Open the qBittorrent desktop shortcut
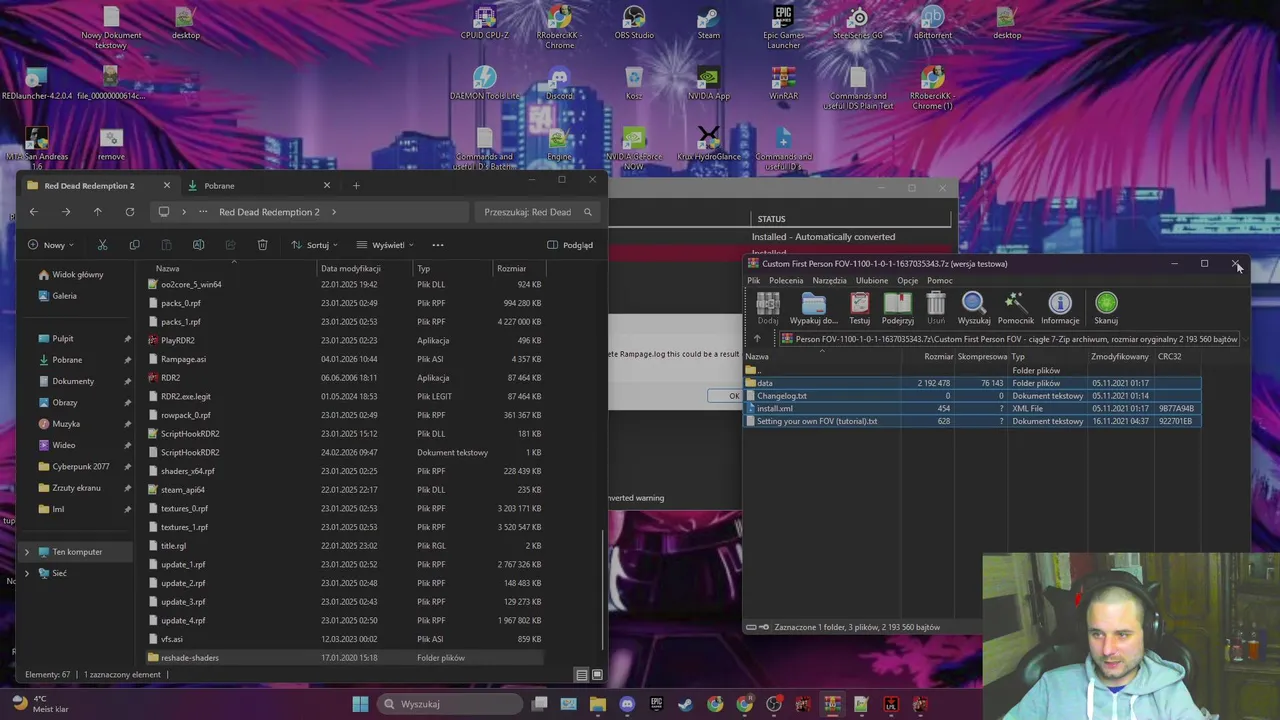Image resolution: width=1280 pixels, height=720 pixels. pyautogui.click(x=932, y=24)
